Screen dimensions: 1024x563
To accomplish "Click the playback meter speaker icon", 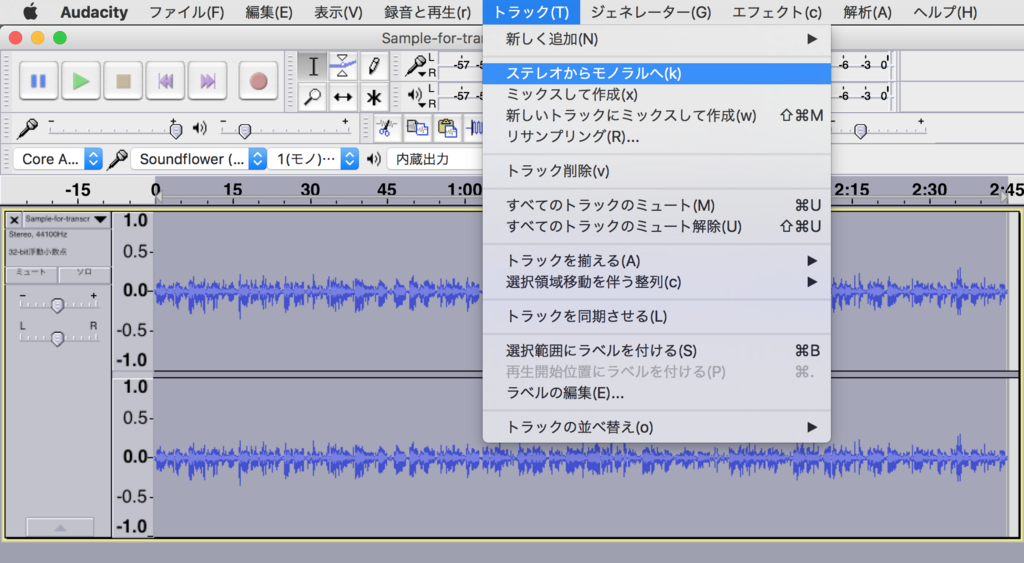I will tap(416, 97).
